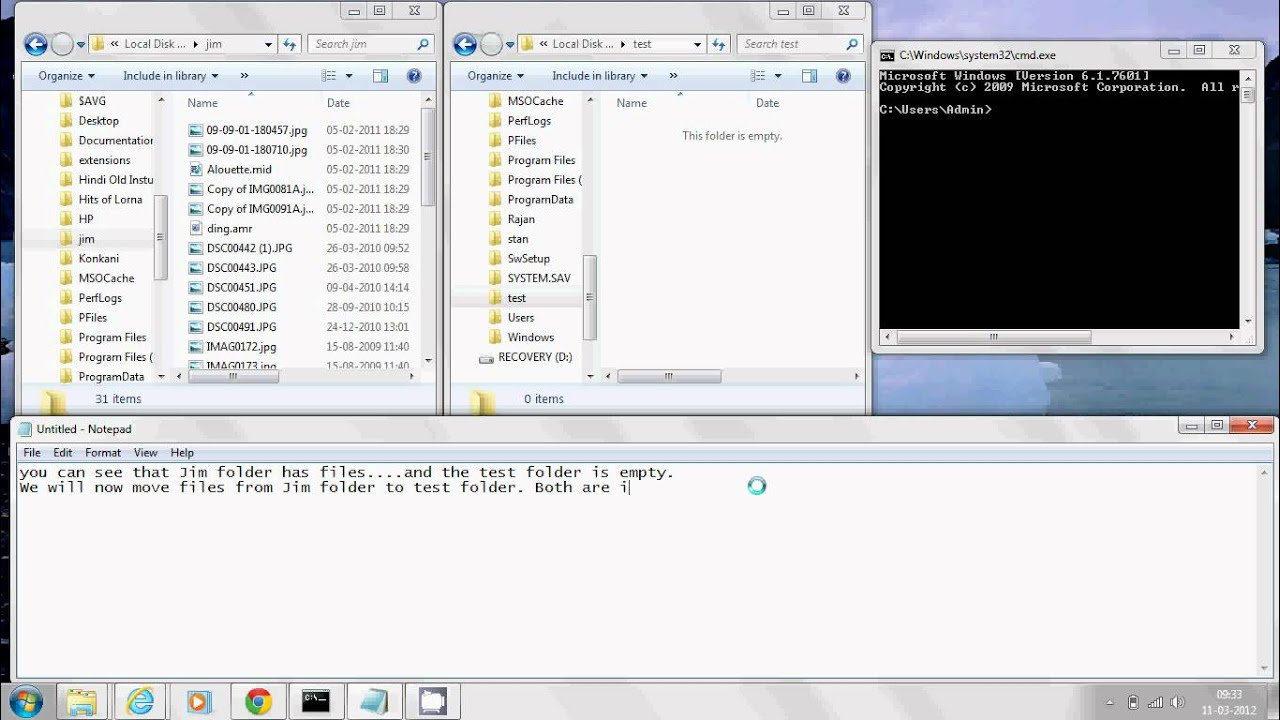Click refresh icon beside jim address bar
The image size is (1280, 720).
(290, 44)
